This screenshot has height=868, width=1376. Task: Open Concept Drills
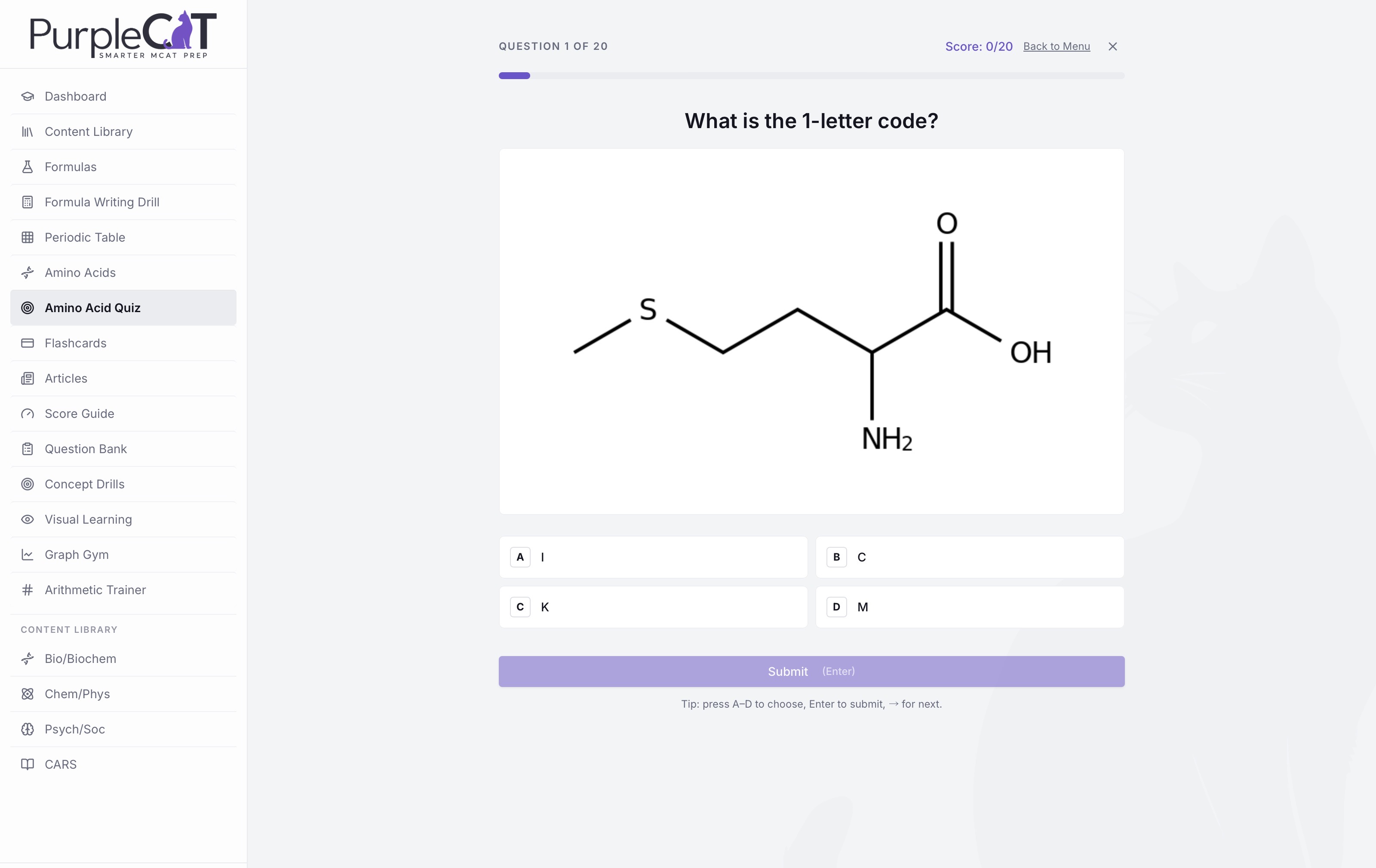tap(123, 484)
